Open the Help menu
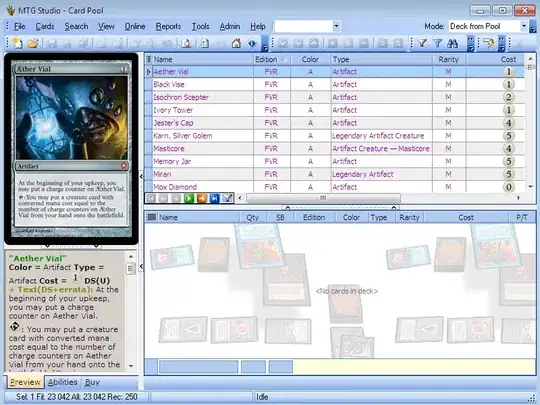 pyautogui.click(x=258, y=26)
